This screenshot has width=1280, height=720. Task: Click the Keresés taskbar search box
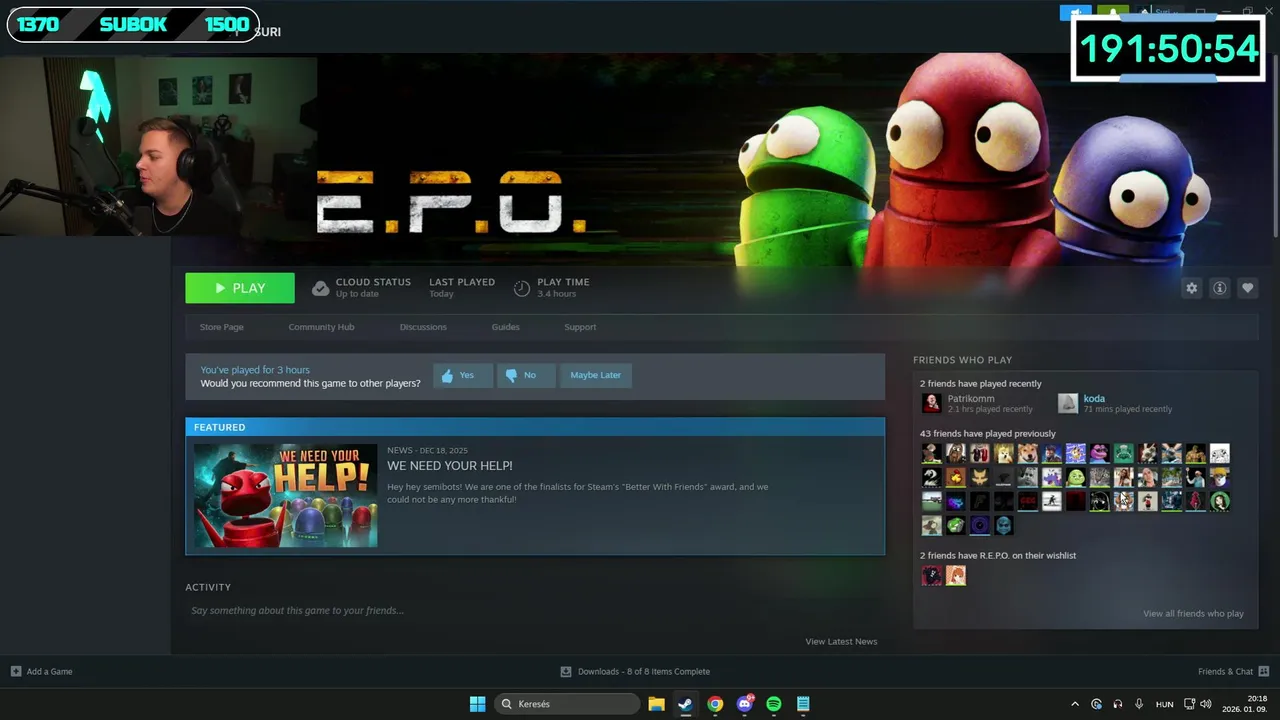coord(567,704)
